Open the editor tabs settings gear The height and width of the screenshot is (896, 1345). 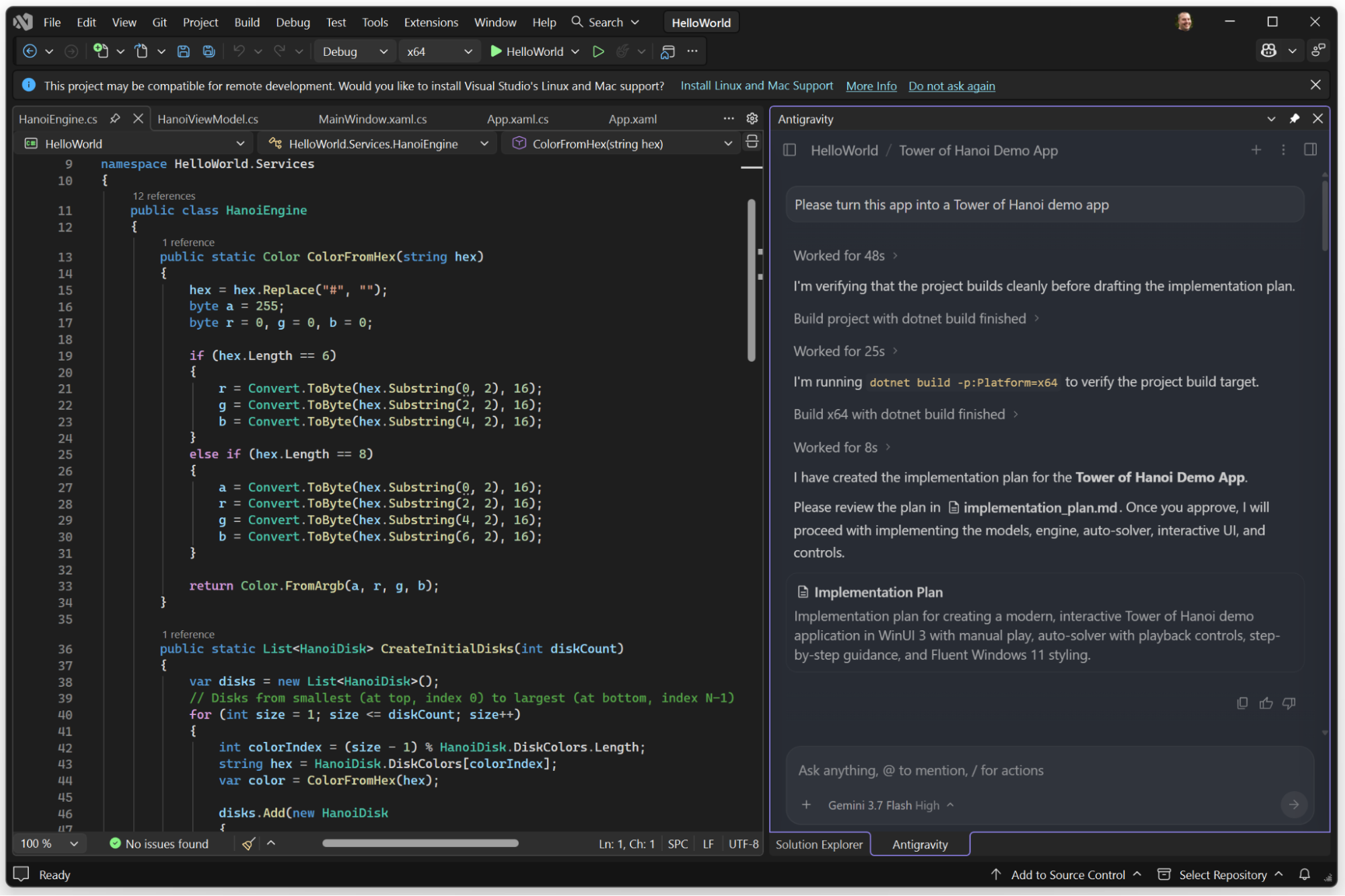click(752, 119)
